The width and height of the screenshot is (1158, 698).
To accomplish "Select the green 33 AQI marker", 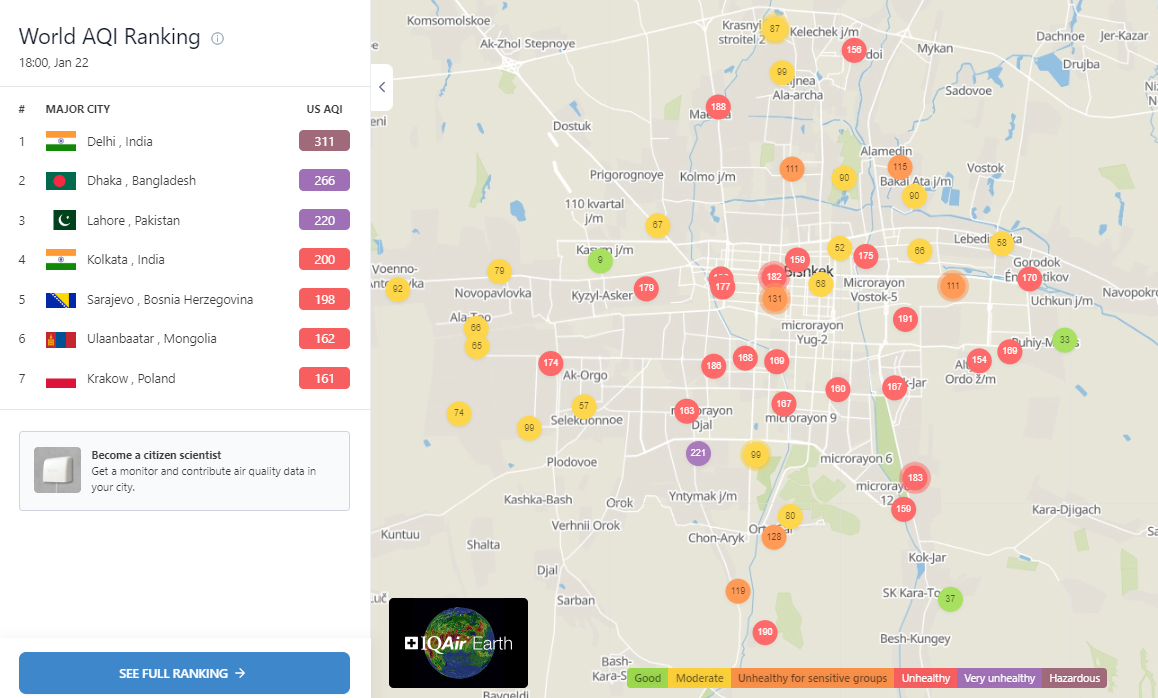I will click(1064, 340).
